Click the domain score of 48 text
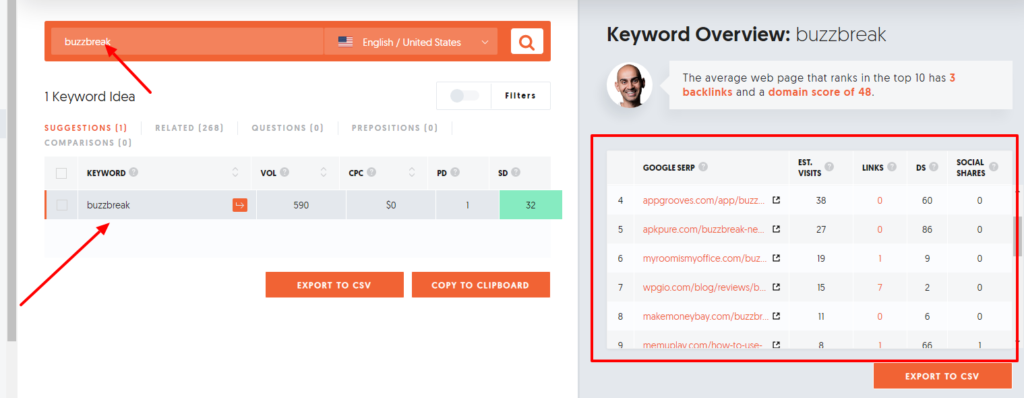The image size is (1024, 398). click(820, 93)
